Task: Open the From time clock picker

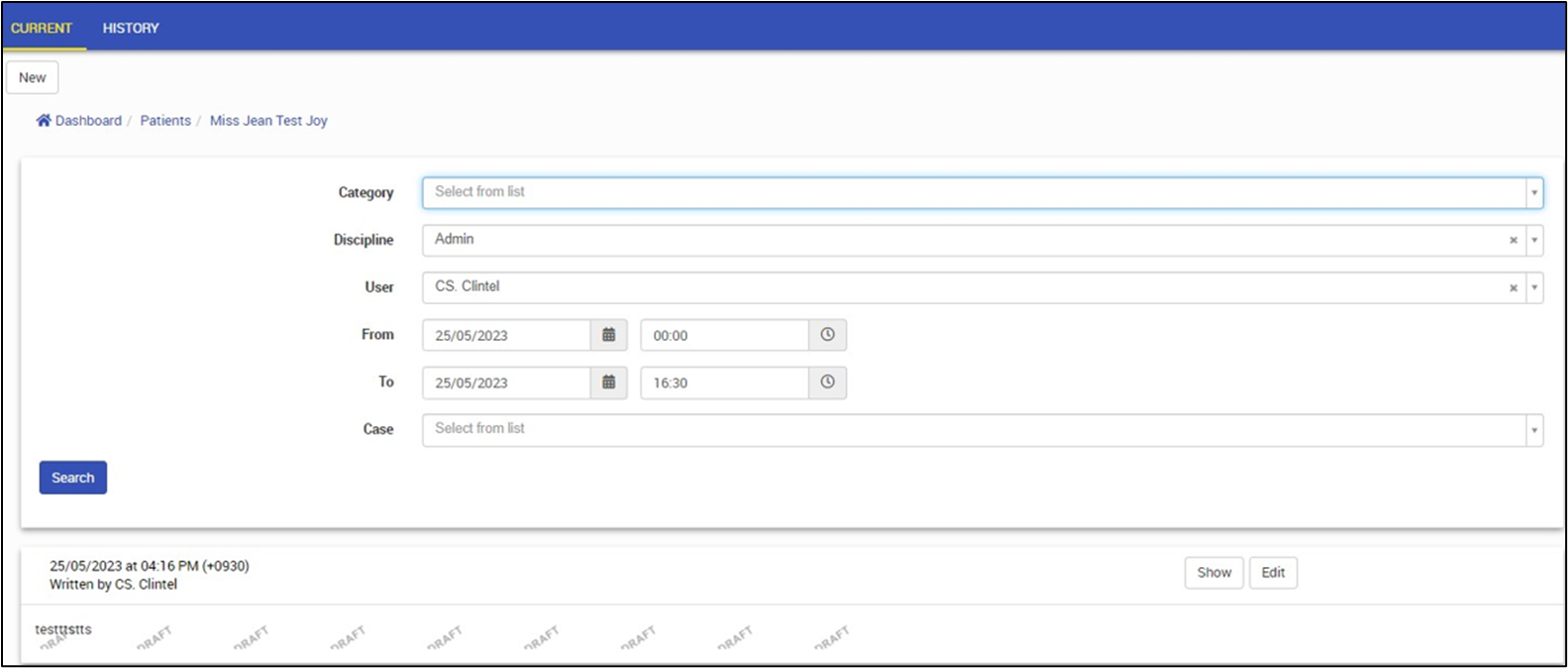Action: click(x=827, y=335)
